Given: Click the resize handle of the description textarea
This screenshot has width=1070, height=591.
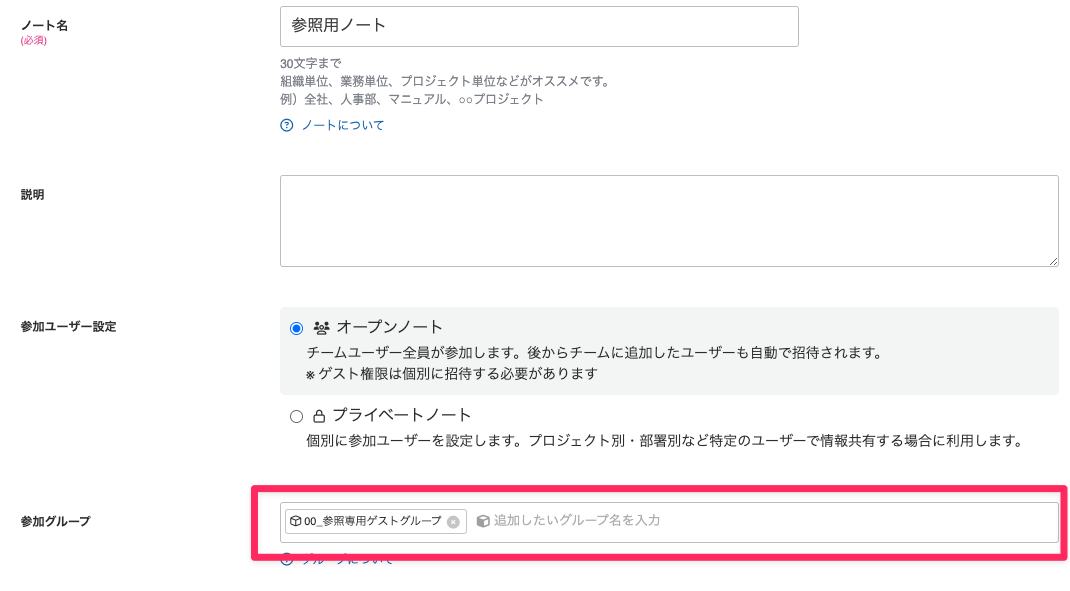Looking at the screenshot, I should pyautogui.click(x=1053, y=260).
